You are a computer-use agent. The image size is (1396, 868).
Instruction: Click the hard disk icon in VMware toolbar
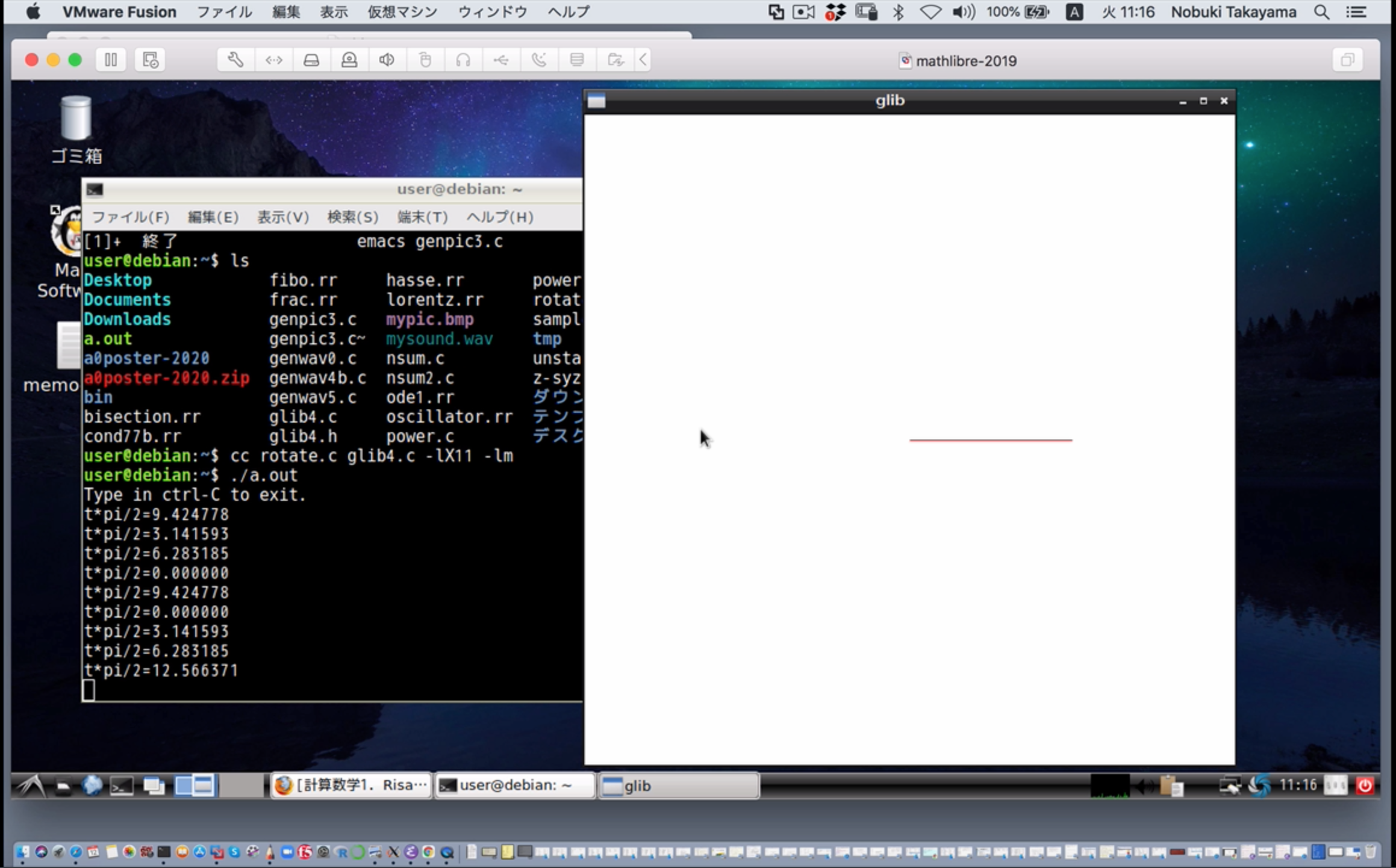(311, 60)
